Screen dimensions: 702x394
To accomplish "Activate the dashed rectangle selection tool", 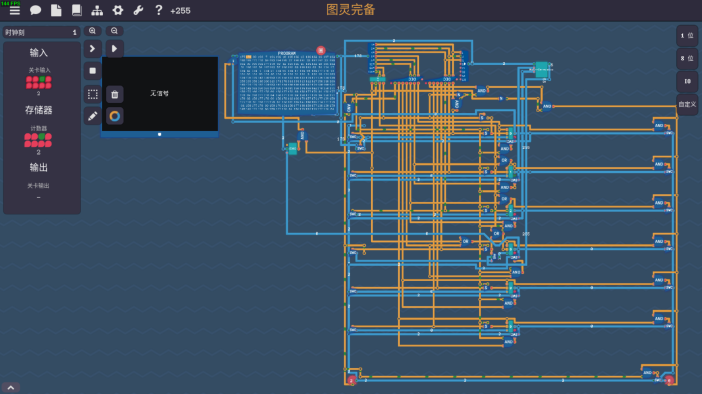I will [x=92, y=94].
